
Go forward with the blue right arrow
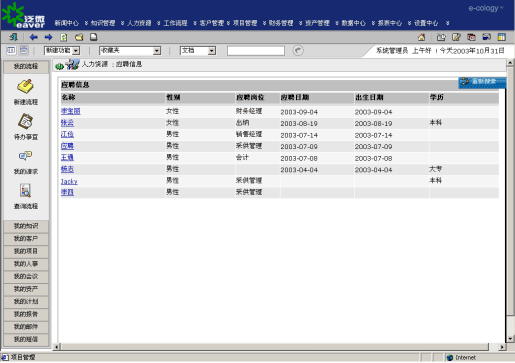click(x=48, y=37)
